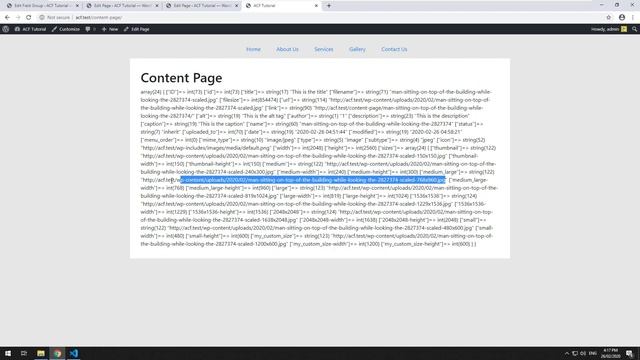Open the comments bubble in the admin bar
Viewport: 640px width, 360px height.
(x=90, y=29)
